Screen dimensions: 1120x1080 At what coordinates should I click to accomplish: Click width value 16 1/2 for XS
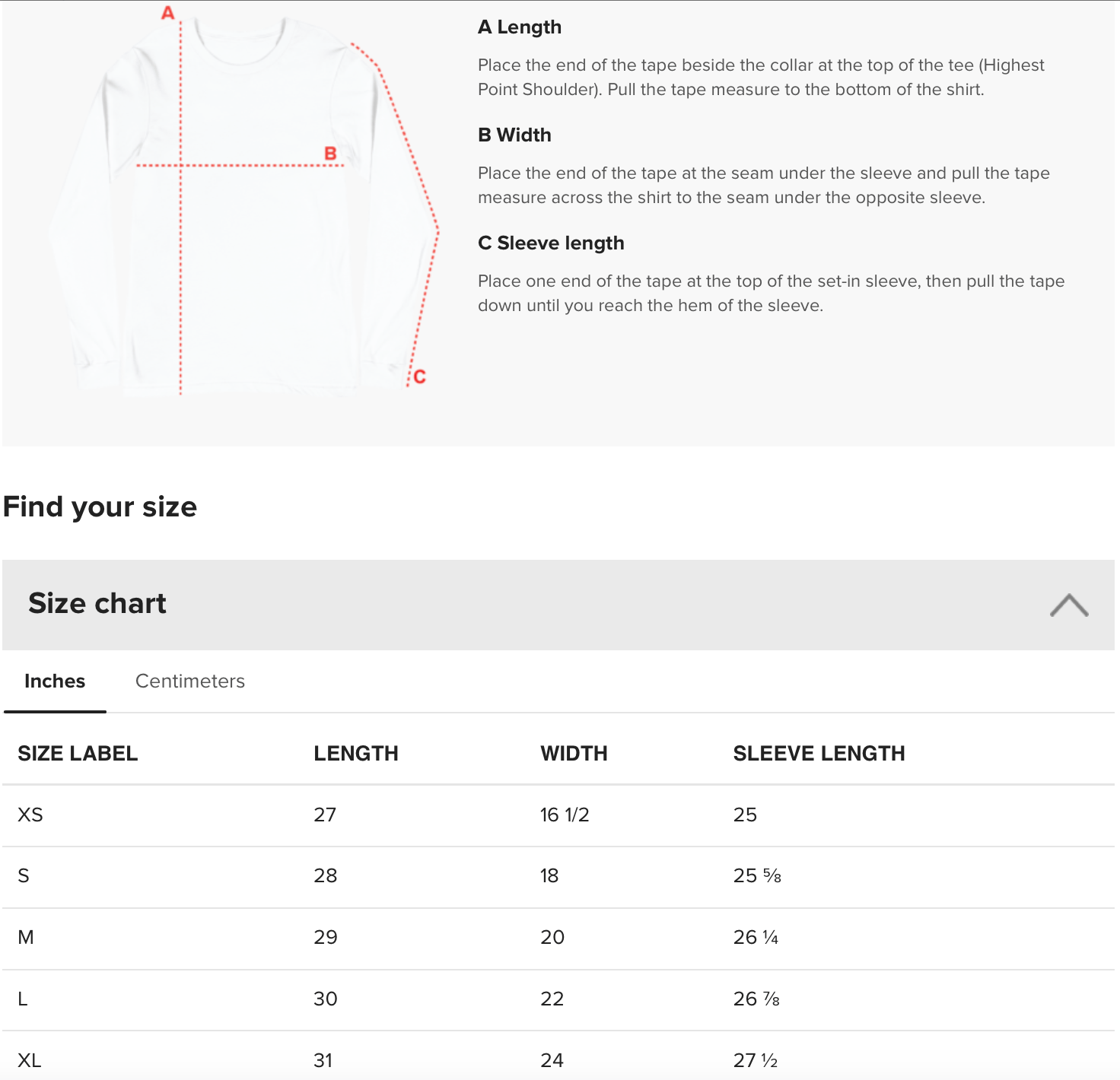565,815
